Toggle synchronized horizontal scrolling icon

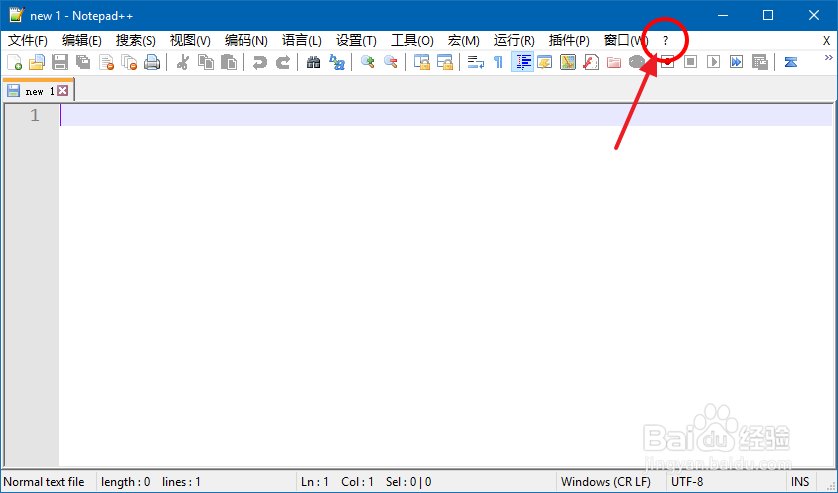(445, 63)
